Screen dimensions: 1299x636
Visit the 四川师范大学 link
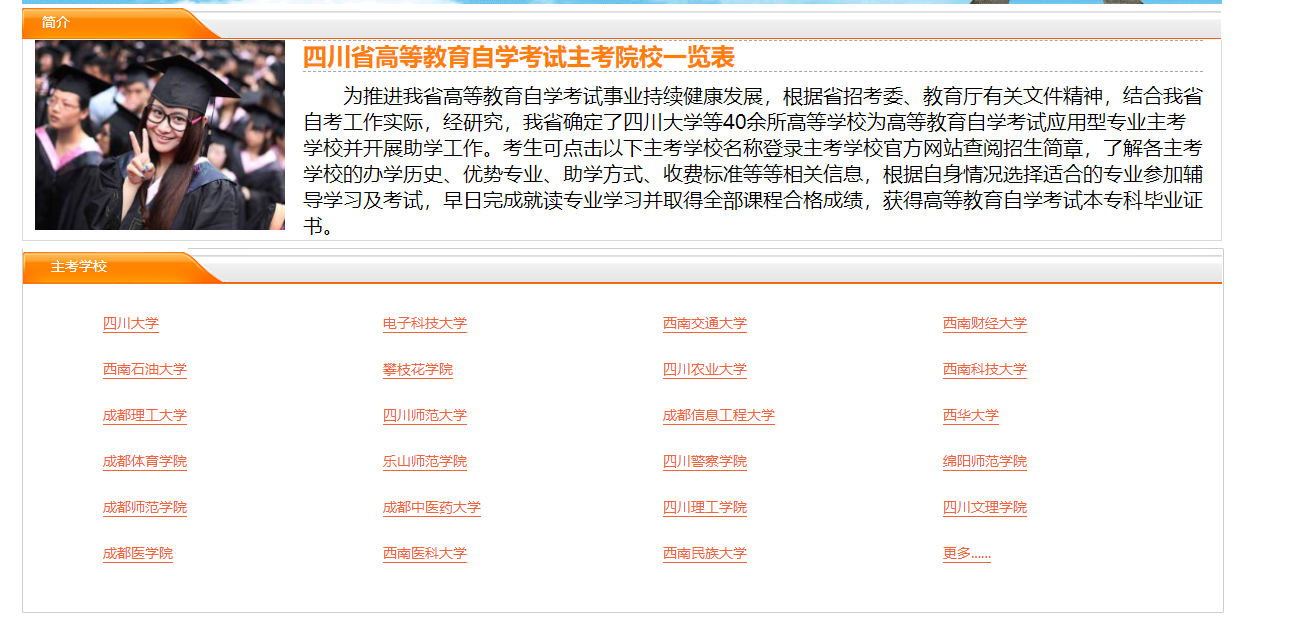pyautogui.click(x=425, y=416)
